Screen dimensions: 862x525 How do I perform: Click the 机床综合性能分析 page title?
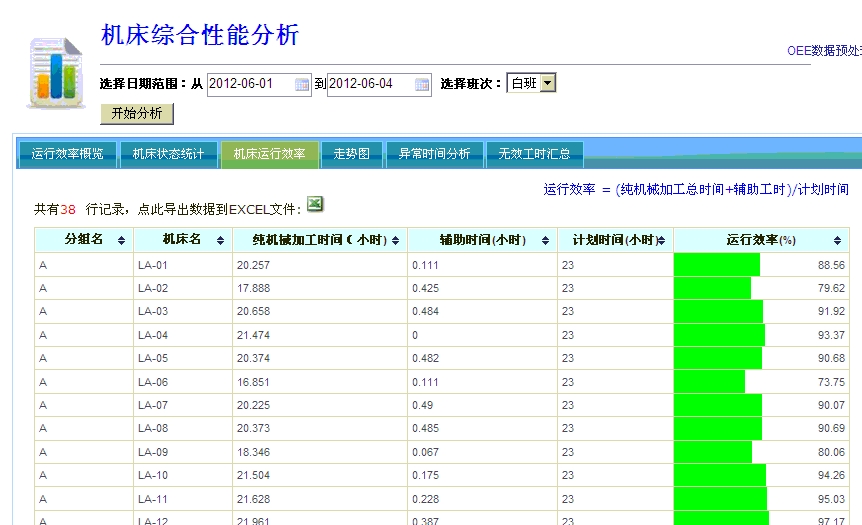pos(200,35)
